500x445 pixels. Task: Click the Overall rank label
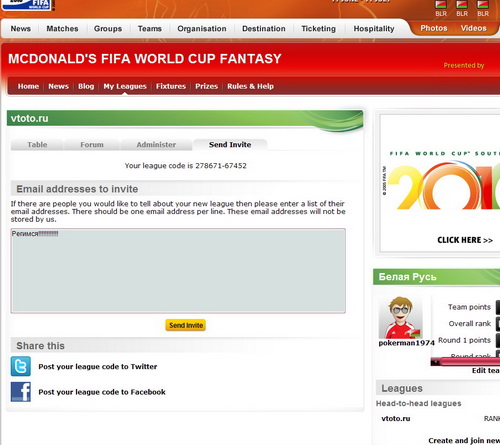(x=470, y=324)
